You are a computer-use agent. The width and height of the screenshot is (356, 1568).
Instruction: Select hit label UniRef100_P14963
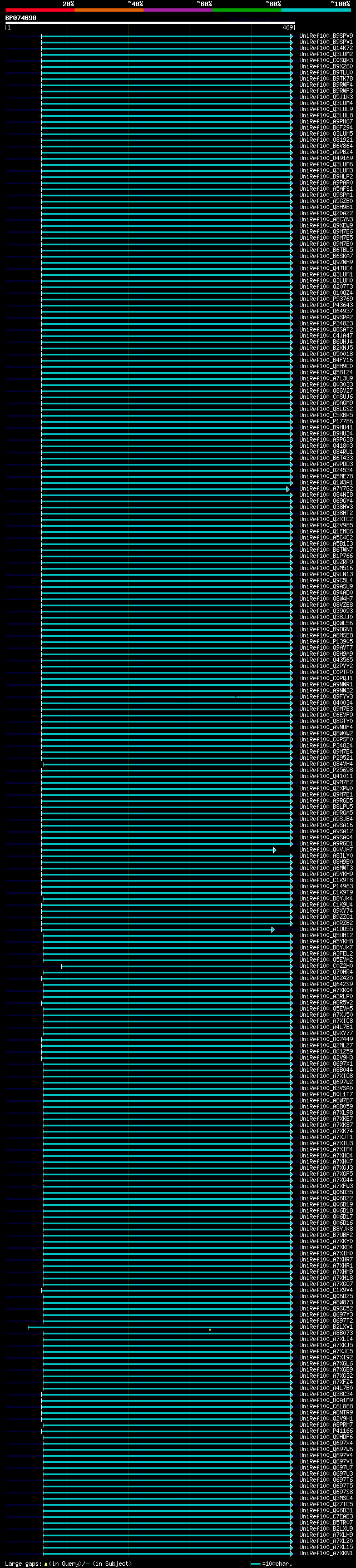326,886
